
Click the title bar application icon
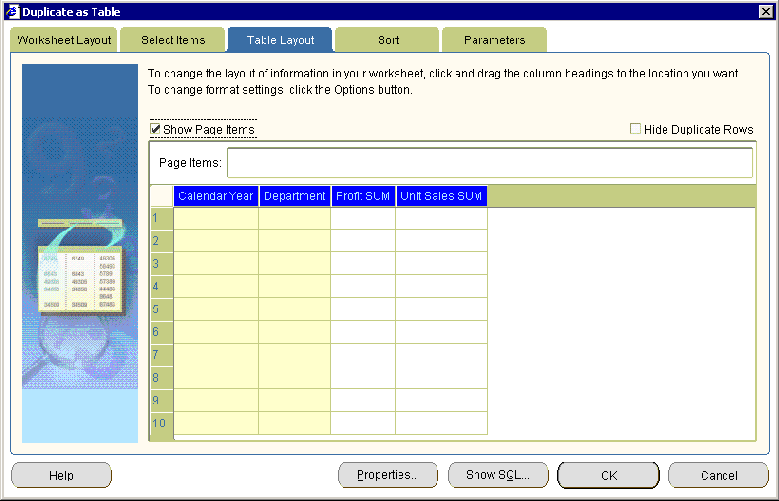click(x=12, y=11)
